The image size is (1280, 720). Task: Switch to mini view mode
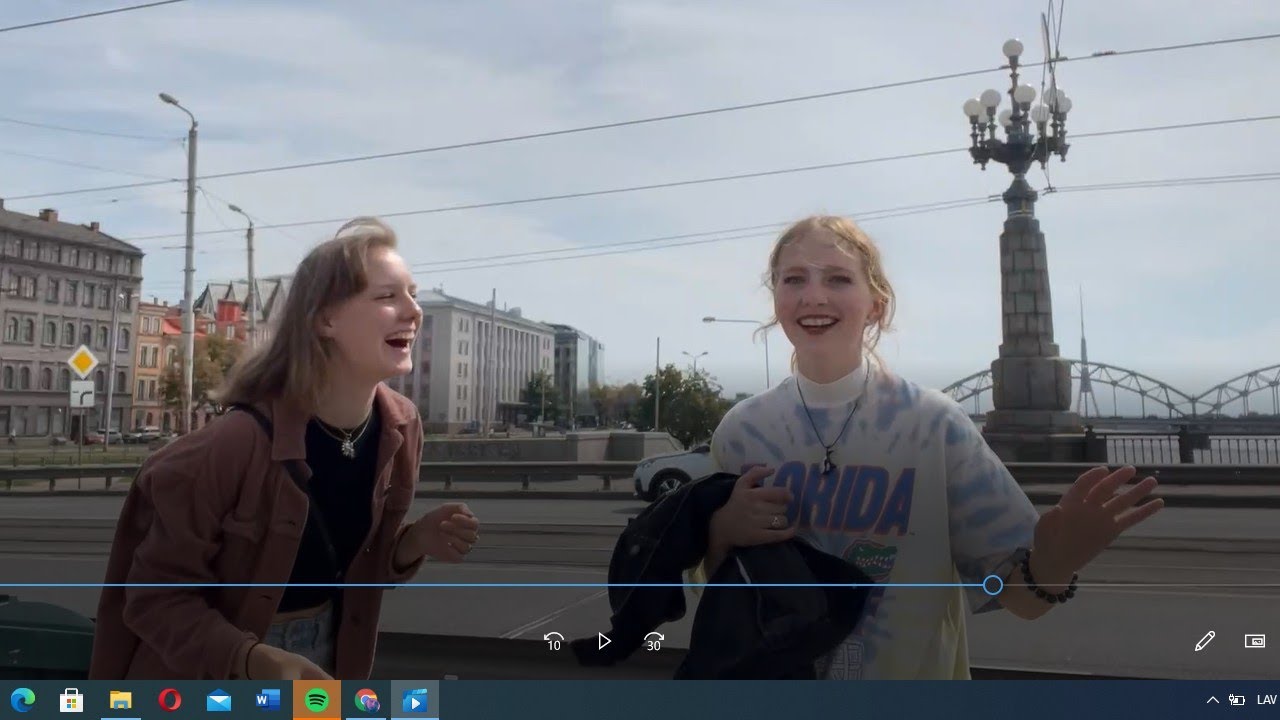tap(1255, 641)
